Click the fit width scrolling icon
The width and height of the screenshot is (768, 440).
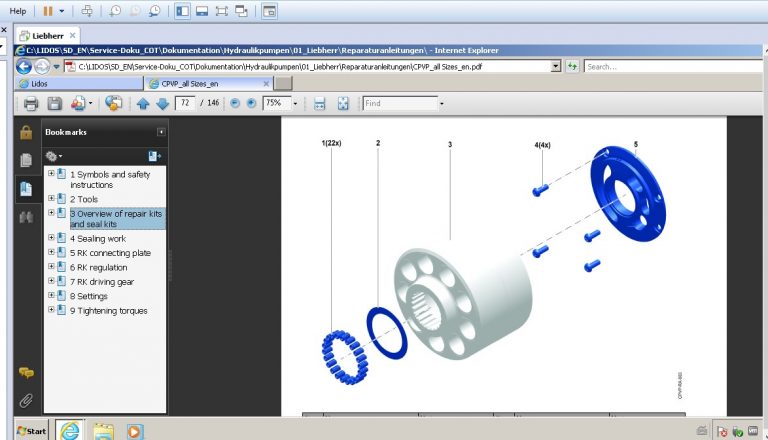(x=319, y=103)
